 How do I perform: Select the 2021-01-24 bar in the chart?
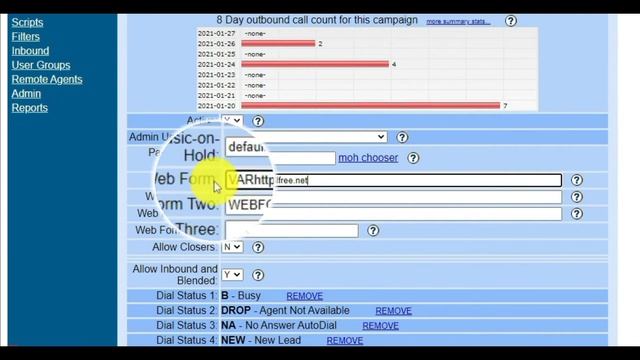click(x=315, y=64)
